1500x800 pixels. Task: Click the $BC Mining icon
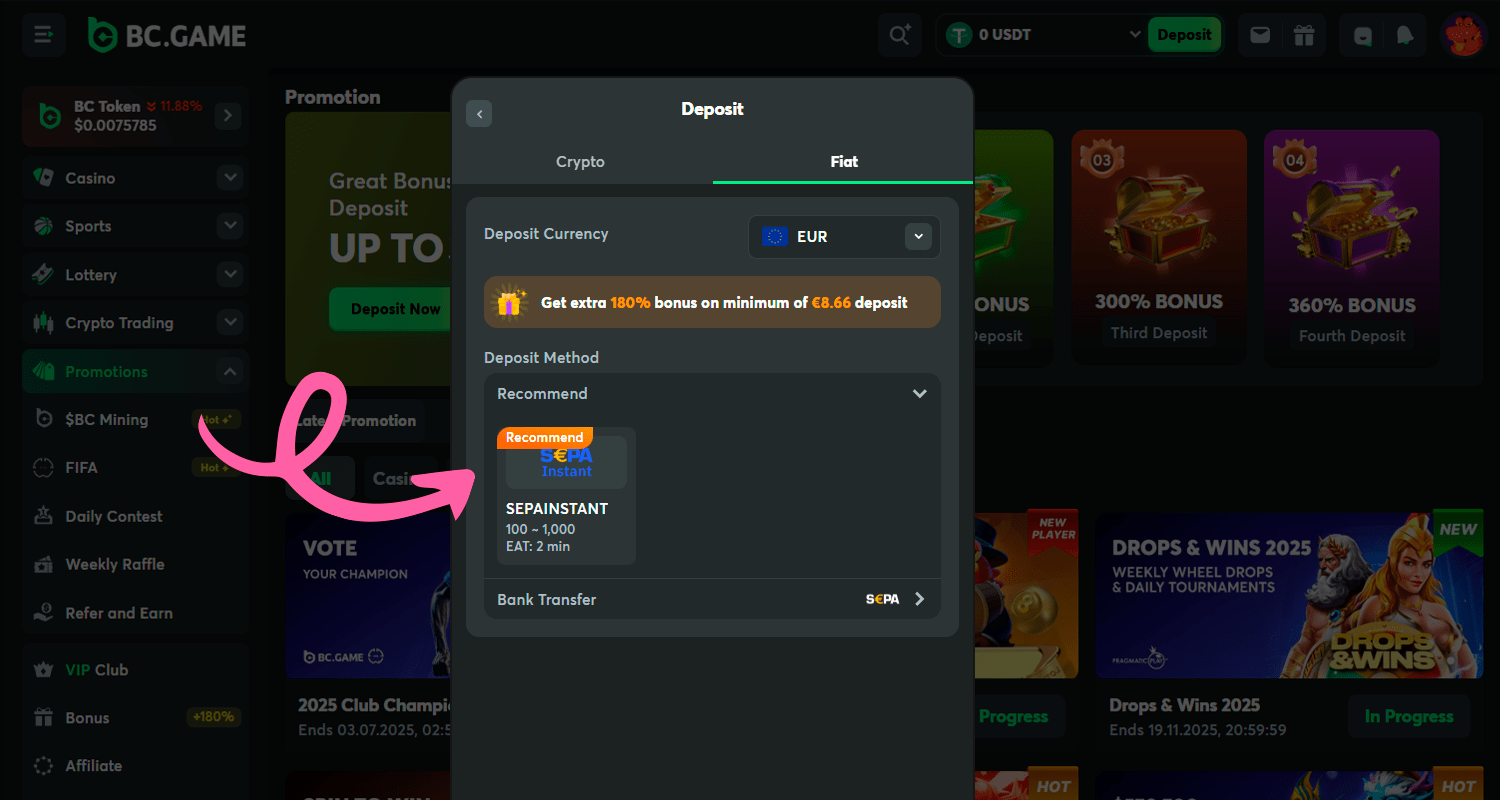click(43, 419)
